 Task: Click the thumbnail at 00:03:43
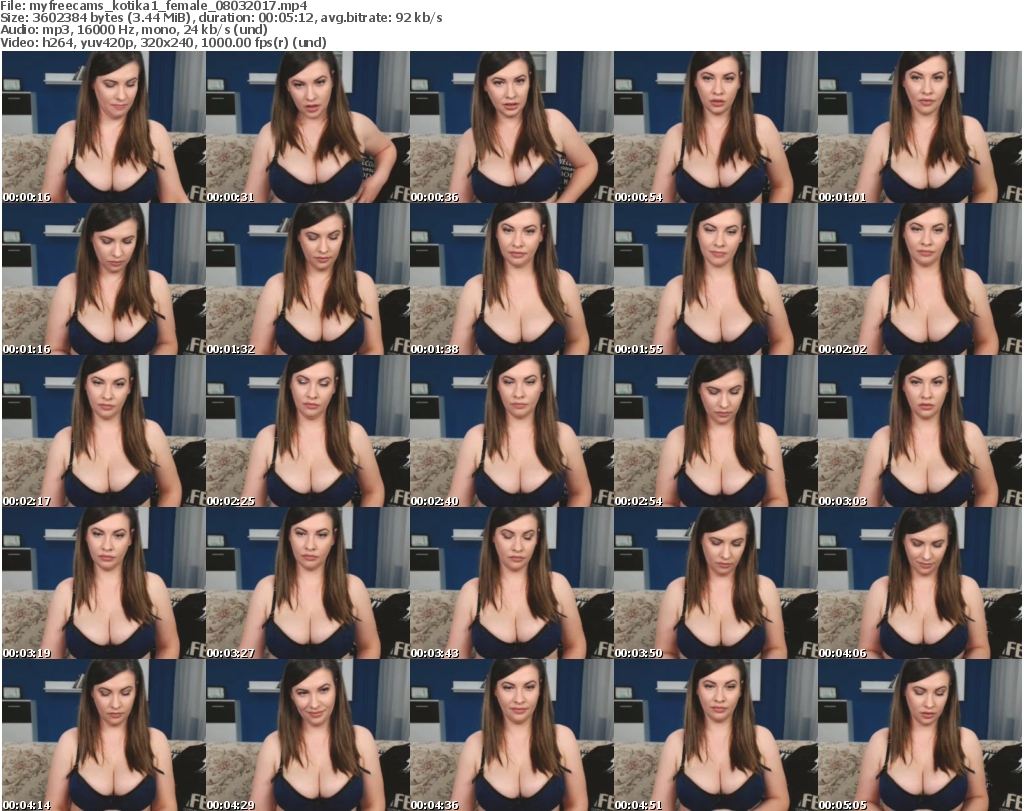tap(512, 583)
